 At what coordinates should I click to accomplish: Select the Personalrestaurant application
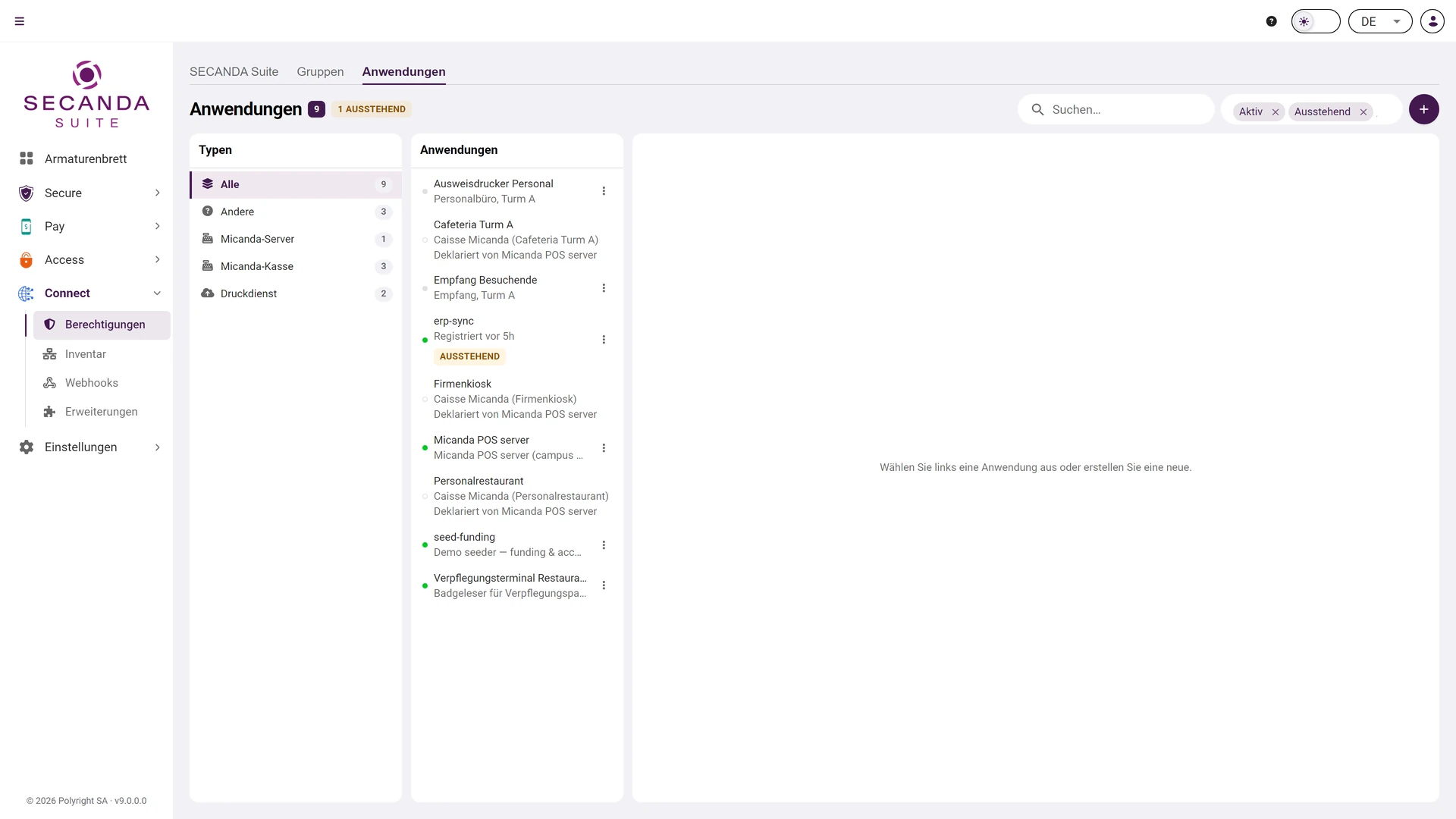(x=517, y=496)
